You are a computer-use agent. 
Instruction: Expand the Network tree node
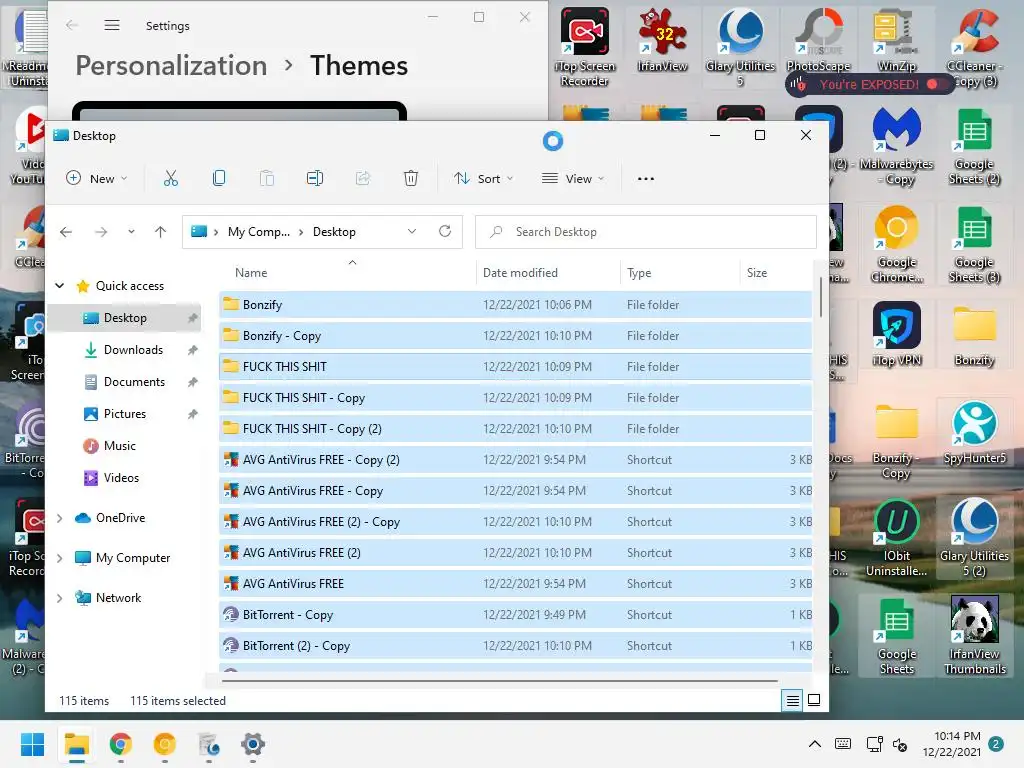click(x=59, y=598)
